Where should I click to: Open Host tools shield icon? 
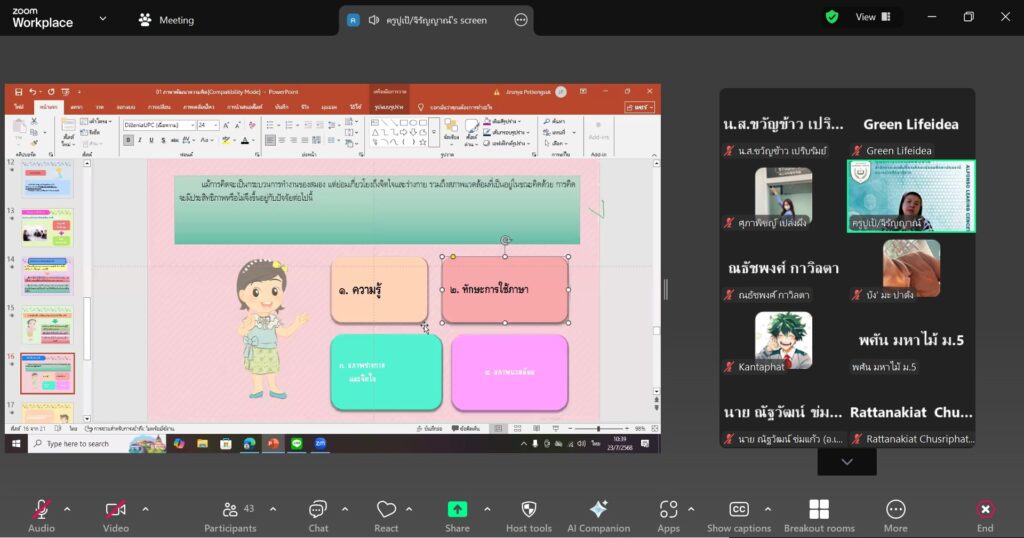529,509
